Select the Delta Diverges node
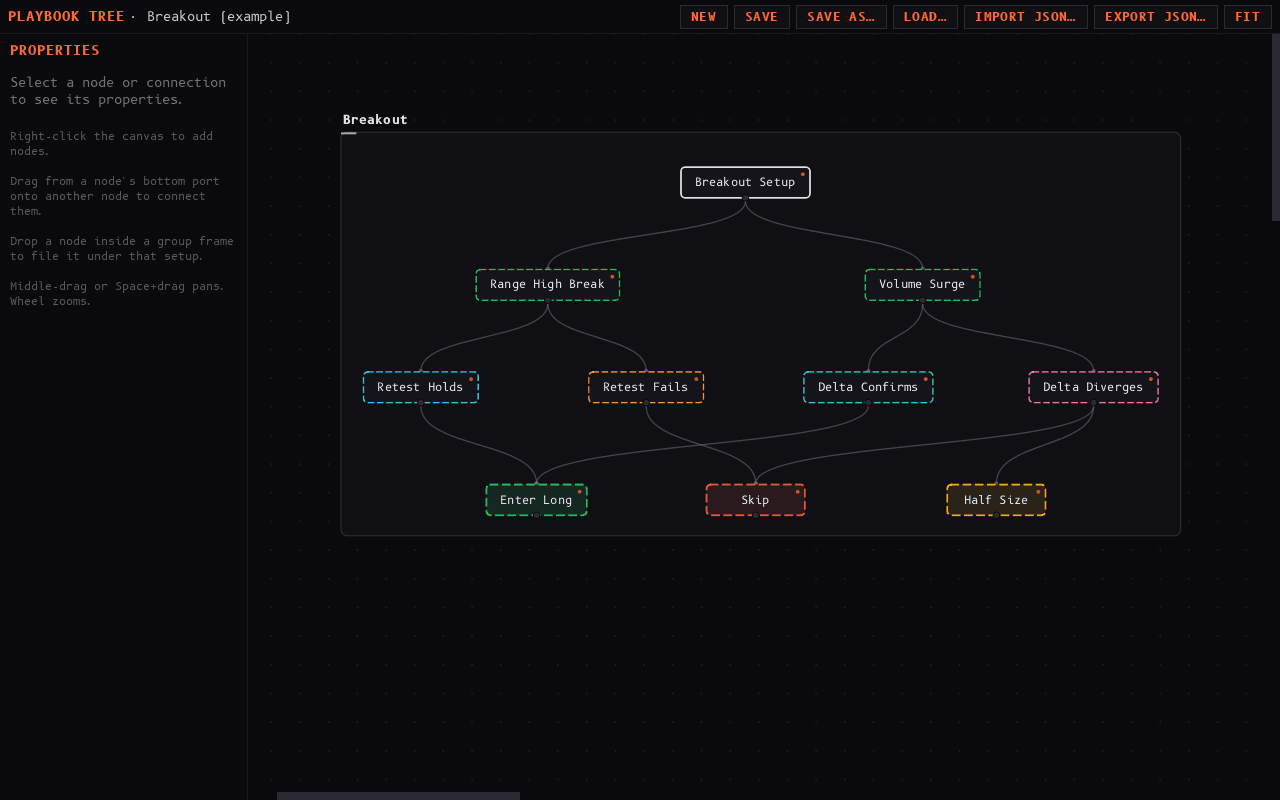Image resolution: width=1280 pixels, height=800 pixels. [1093, 388]
